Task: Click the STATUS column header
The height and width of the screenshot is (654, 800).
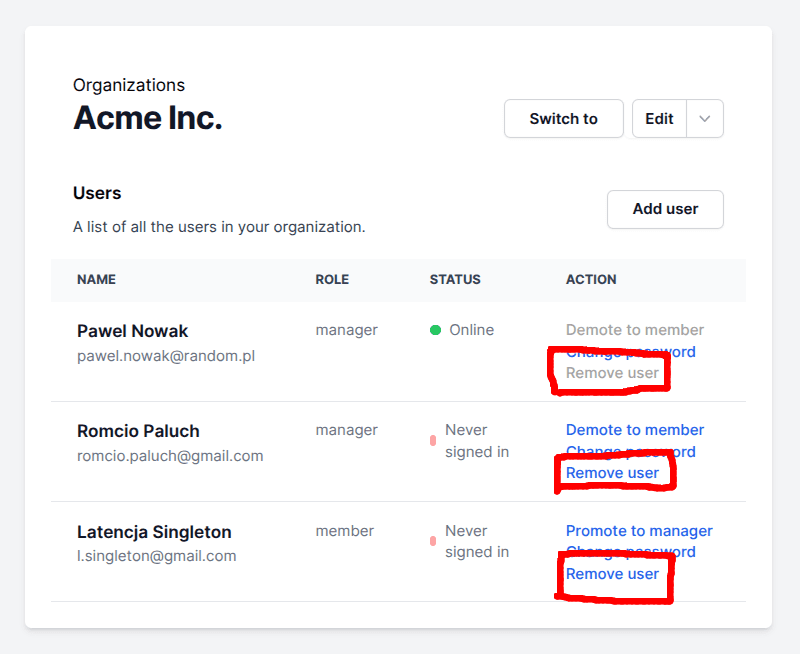Action: click(x=455, y=280)
